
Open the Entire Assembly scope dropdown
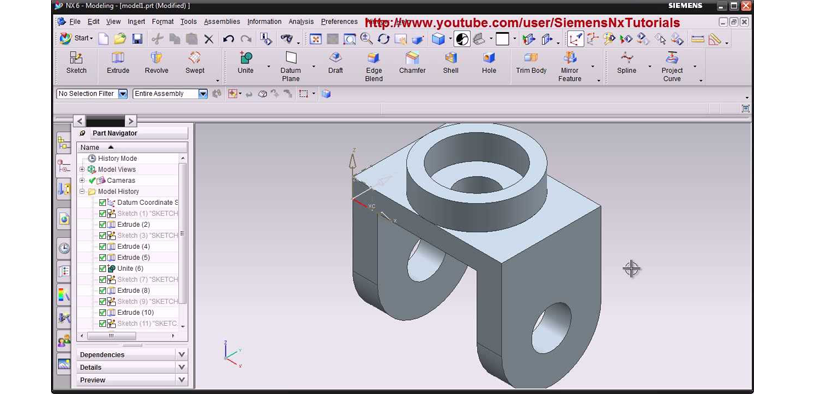pos(203,94)
